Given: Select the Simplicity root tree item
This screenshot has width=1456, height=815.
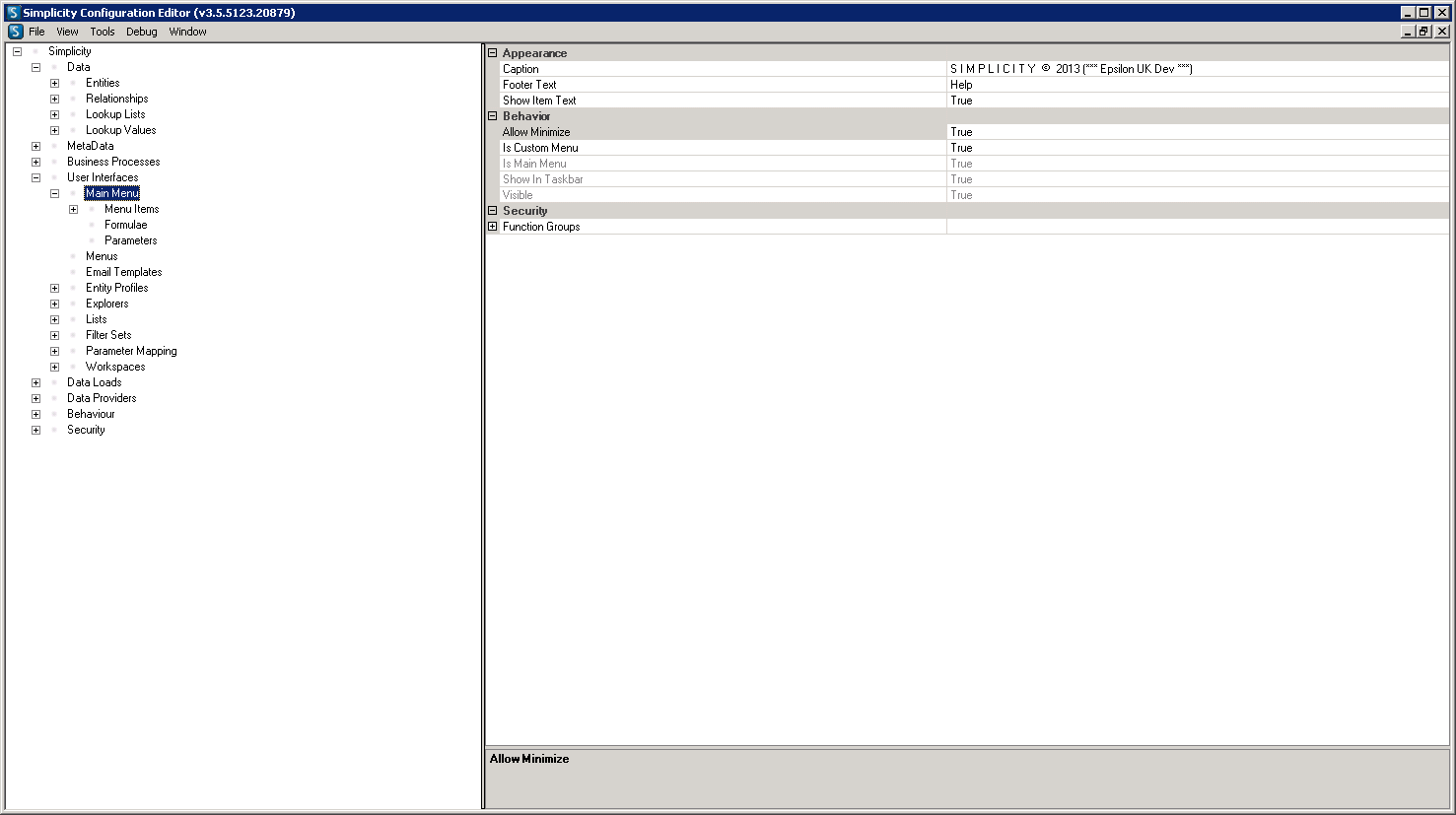Looking at the screenshot, I should pyautogui.click(x=69, y=51).
